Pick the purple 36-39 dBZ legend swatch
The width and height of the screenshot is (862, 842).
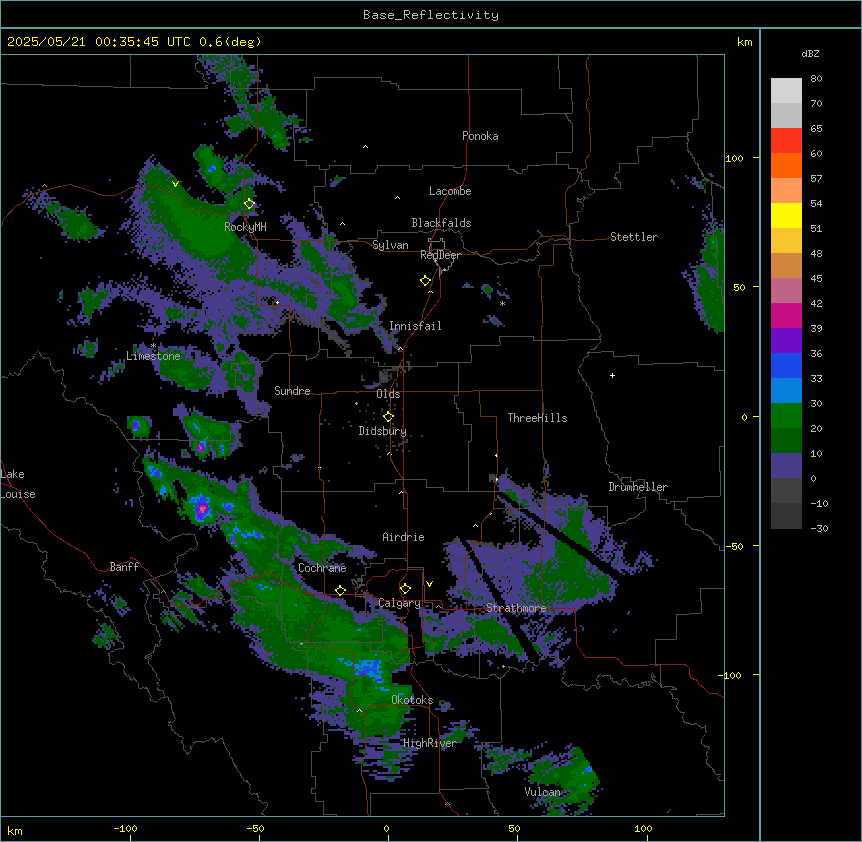click(x=786, y=341)
